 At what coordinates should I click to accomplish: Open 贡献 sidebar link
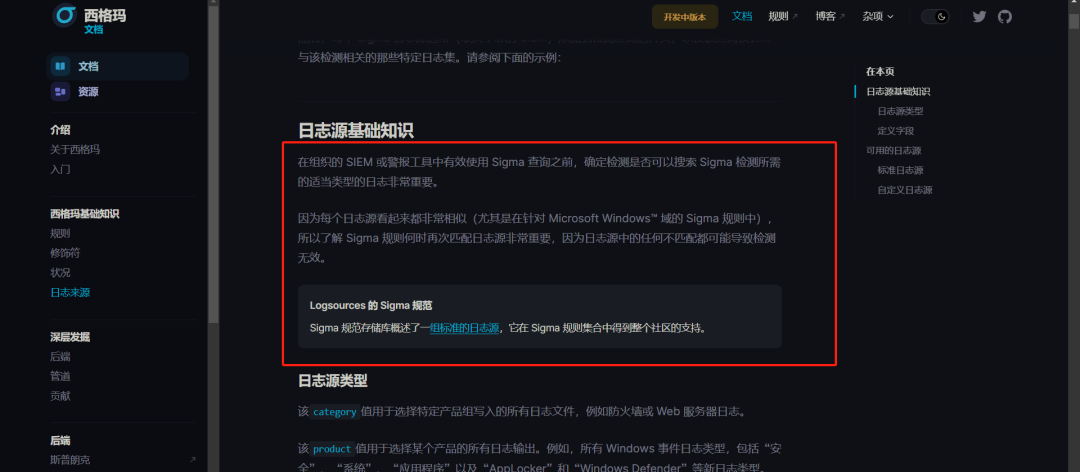click(x=60, y=396)
